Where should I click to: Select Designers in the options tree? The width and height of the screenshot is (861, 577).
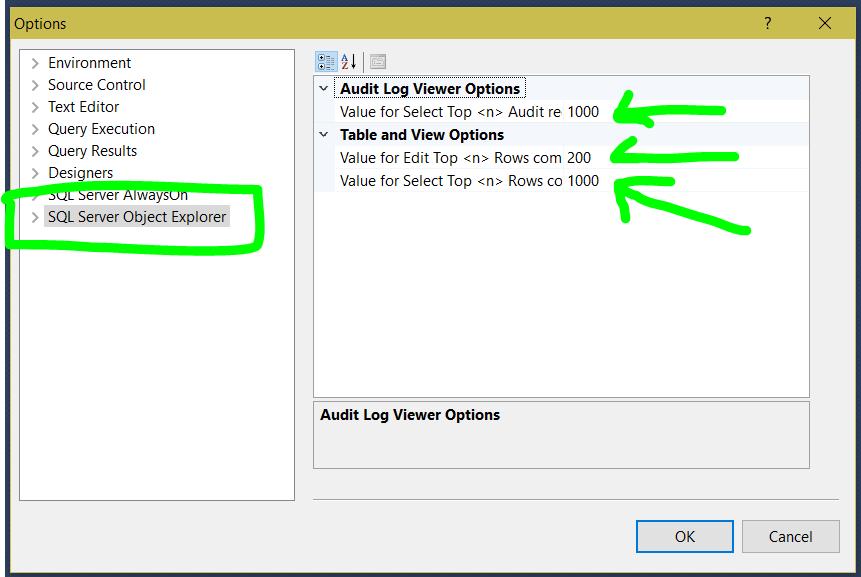[x=80, y=172]
